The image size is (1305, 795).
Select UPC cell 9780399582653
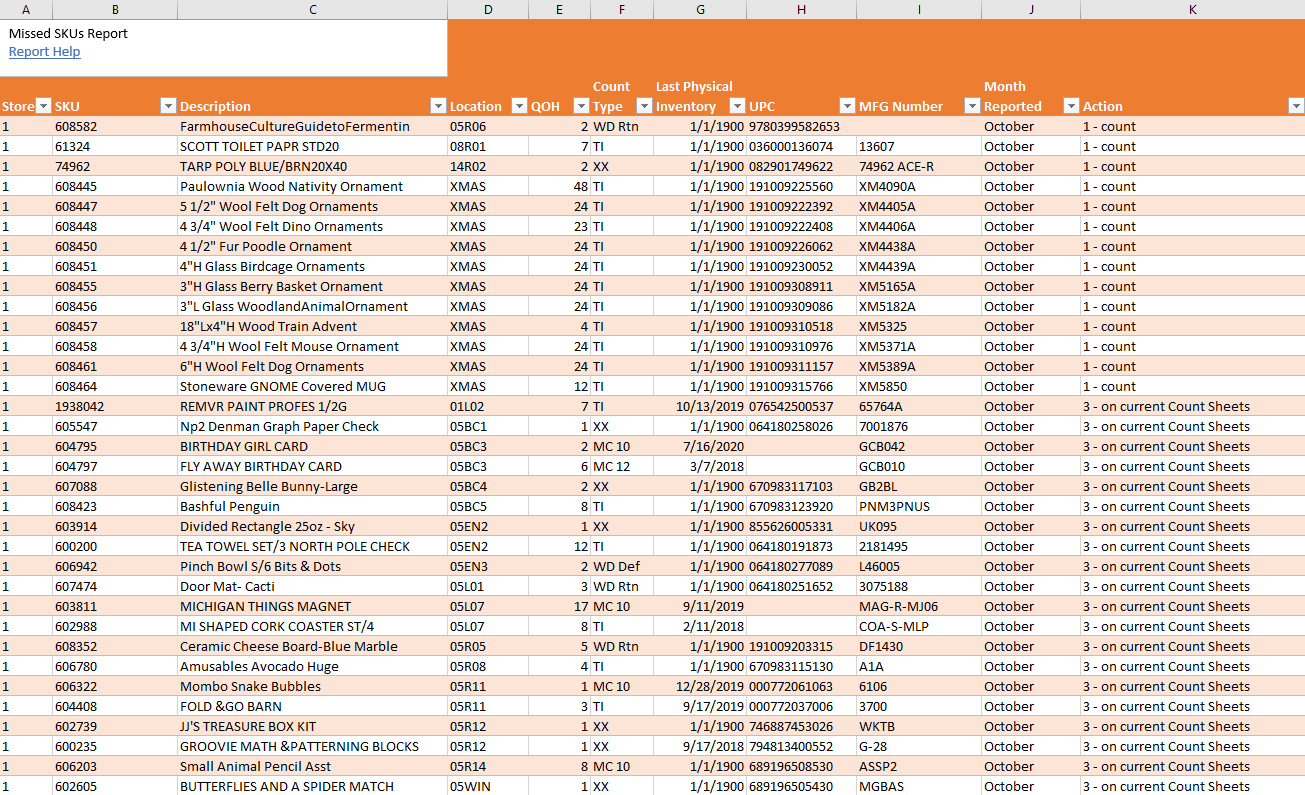click(801, 126)
